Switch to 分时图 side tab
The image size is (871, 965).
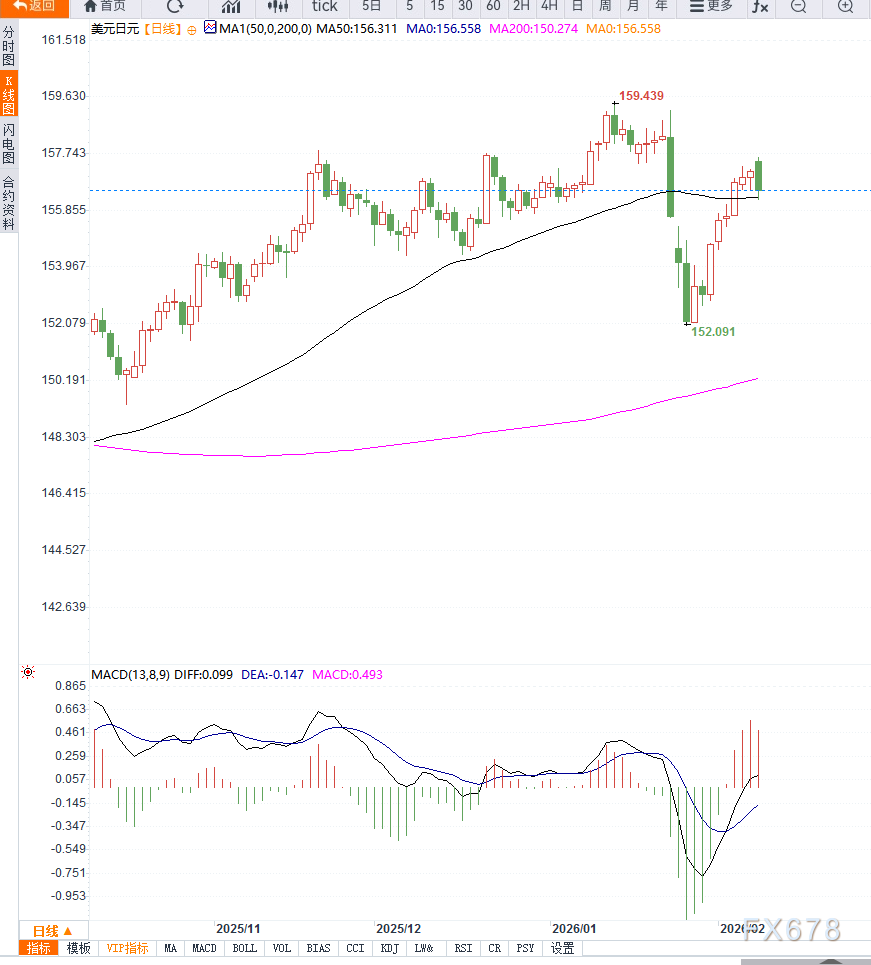click(x=9, y=46)
